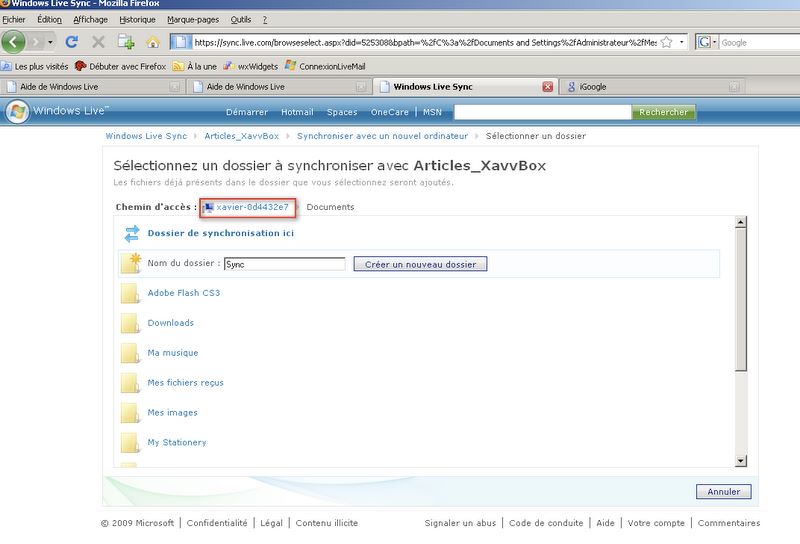The width and height of the screenshot is (800, 544).
Task: Open the wxWidgets bookmark
Action: coord(251,66)
